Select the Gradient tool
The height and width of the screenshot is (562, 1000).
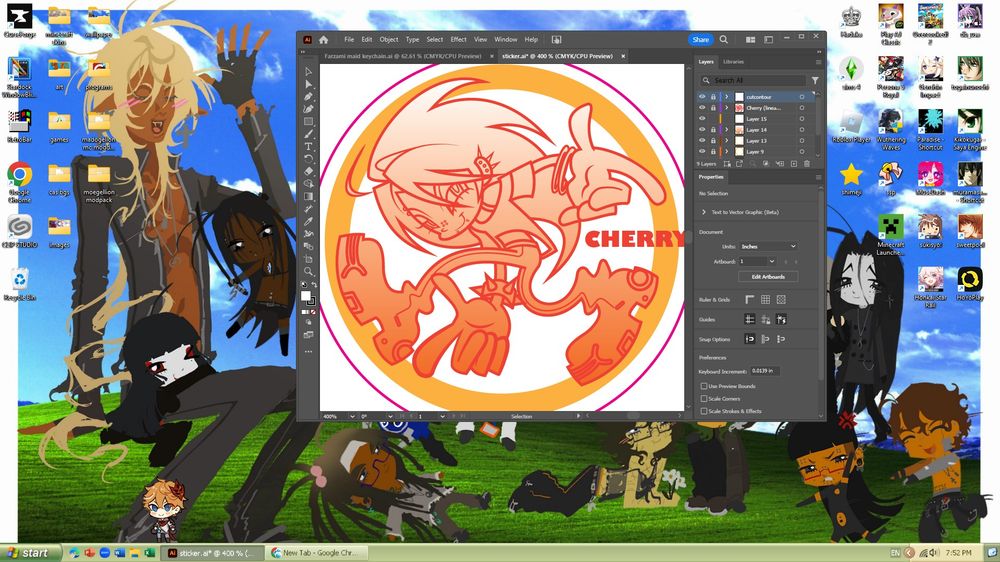coord(309,196)
